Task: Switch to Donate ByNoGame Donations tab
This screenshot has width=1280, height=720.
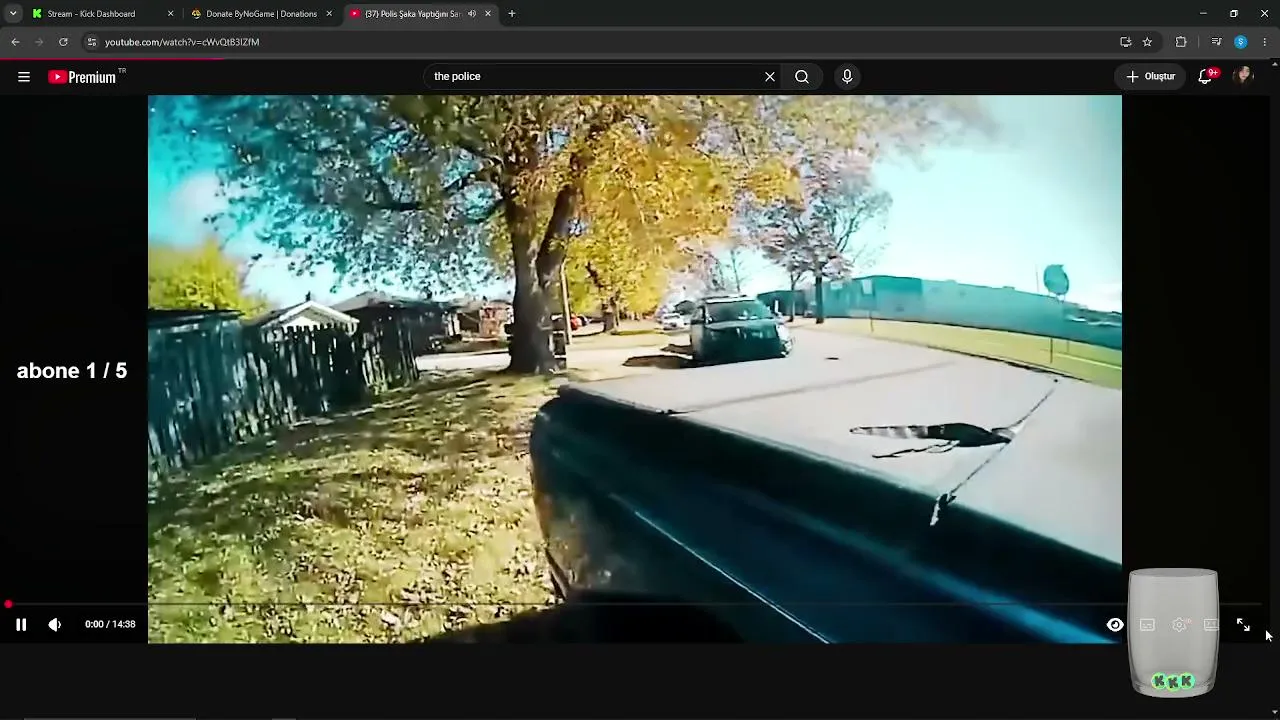Action: (x=261, y=14)
